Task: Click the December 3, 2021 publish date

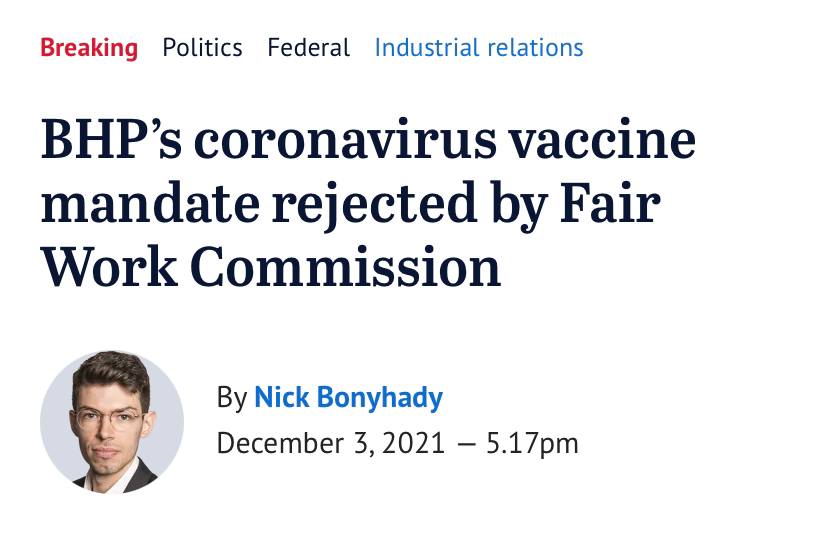Action: (x=331, y=443)
